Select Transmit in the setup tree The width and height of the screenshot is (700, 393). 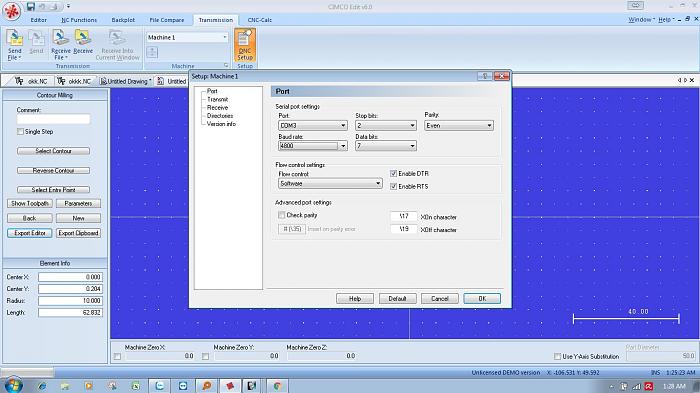point(217,99)
